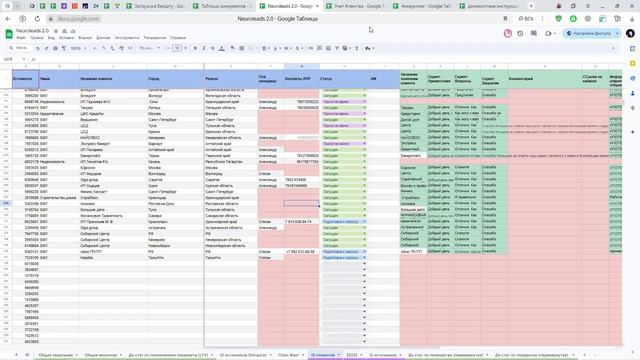Open the functions sigma icon
This screenshot has width=640, height=360.
(x=357, y=48)
